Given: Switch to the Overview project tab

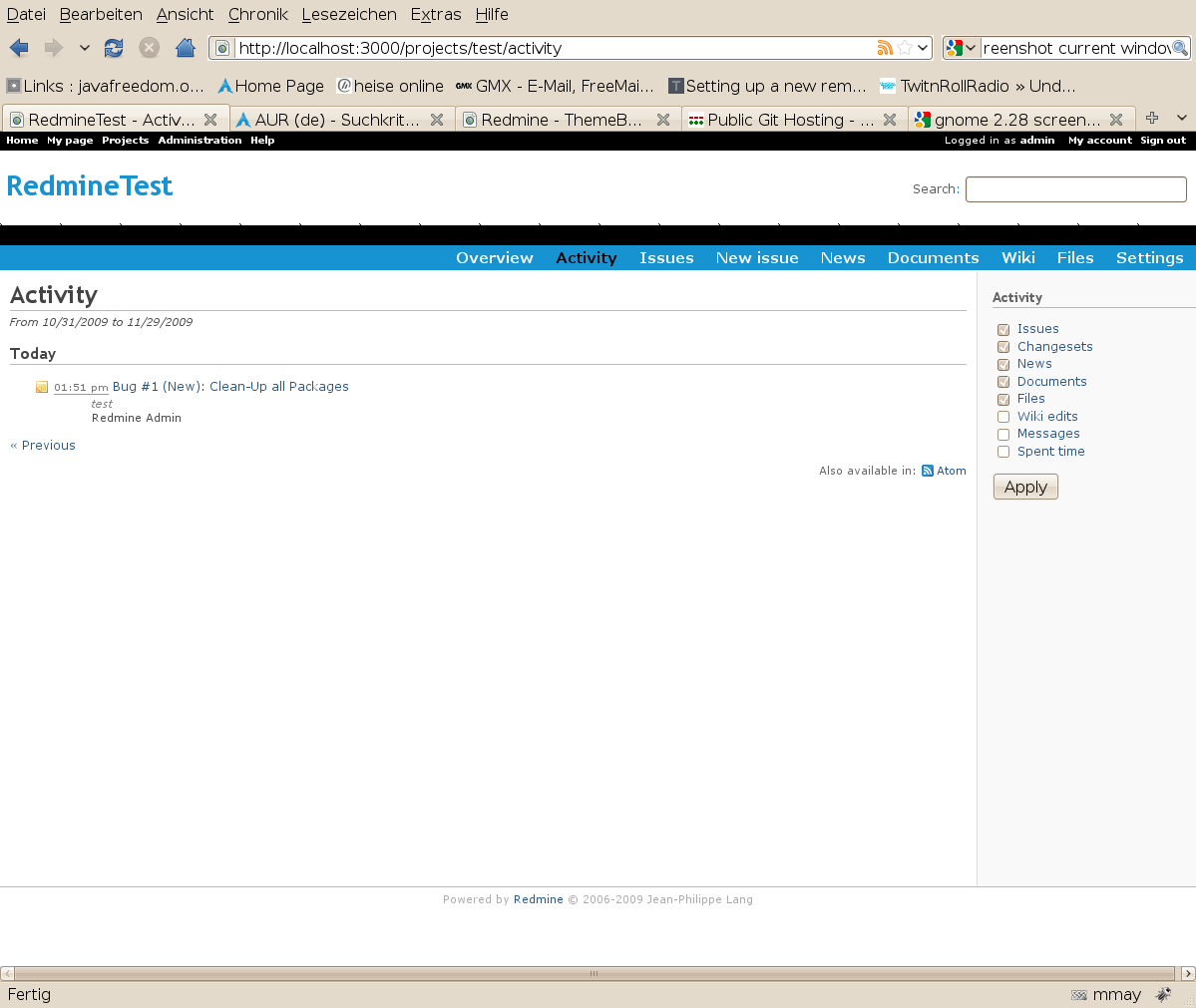Looking at the screenshot, I should pyautogui.click(x=495, y=257).
